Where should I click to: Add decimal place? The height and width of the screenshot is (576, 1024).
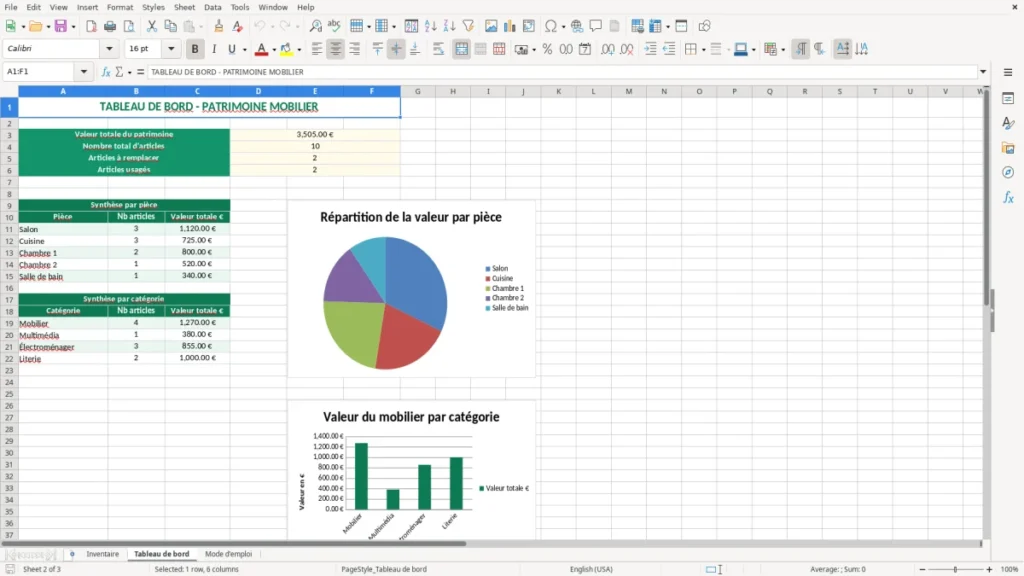(607, 49)
